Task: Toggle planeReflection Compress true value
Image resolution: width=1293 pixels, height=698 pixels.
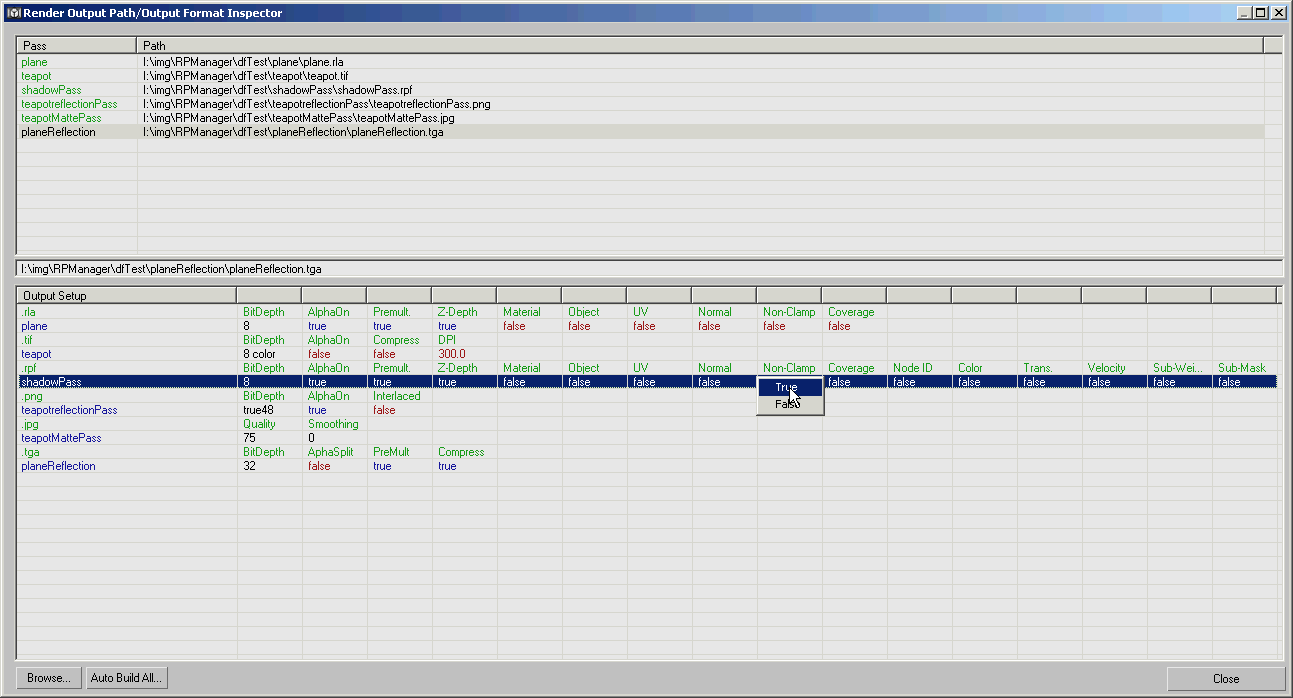Action: pyautogui.click(x=447, y=466)
